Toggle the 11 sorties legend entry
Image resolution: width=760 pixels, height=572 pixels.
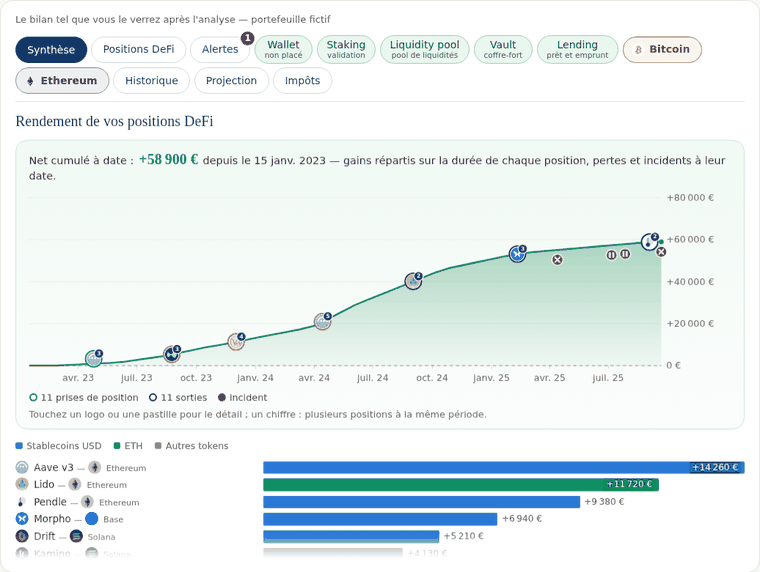click(178, 397)
